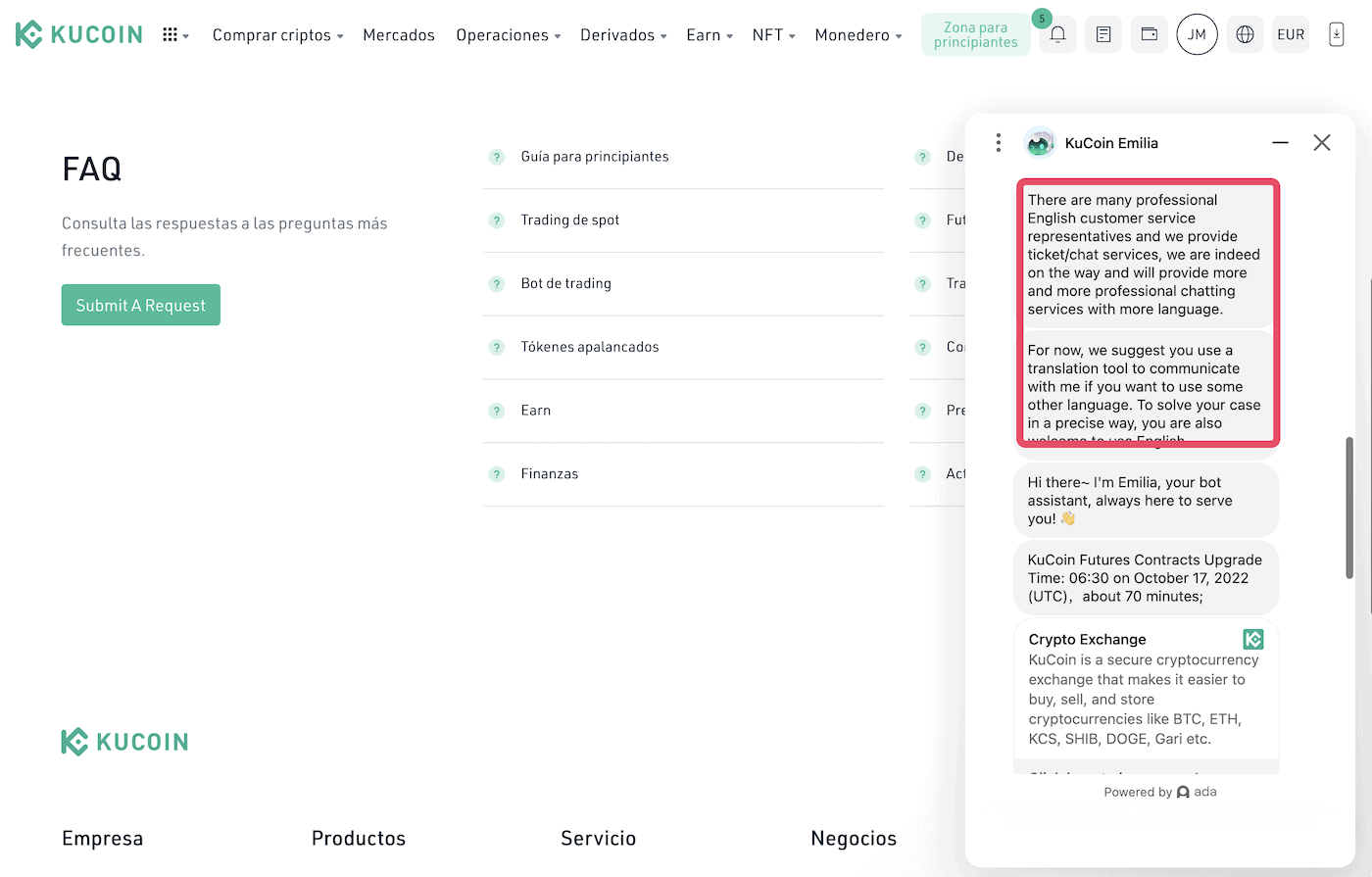
Task: Minimize the Emilia chat widget
Action: pyautogui.click(x=1280, y=143)
